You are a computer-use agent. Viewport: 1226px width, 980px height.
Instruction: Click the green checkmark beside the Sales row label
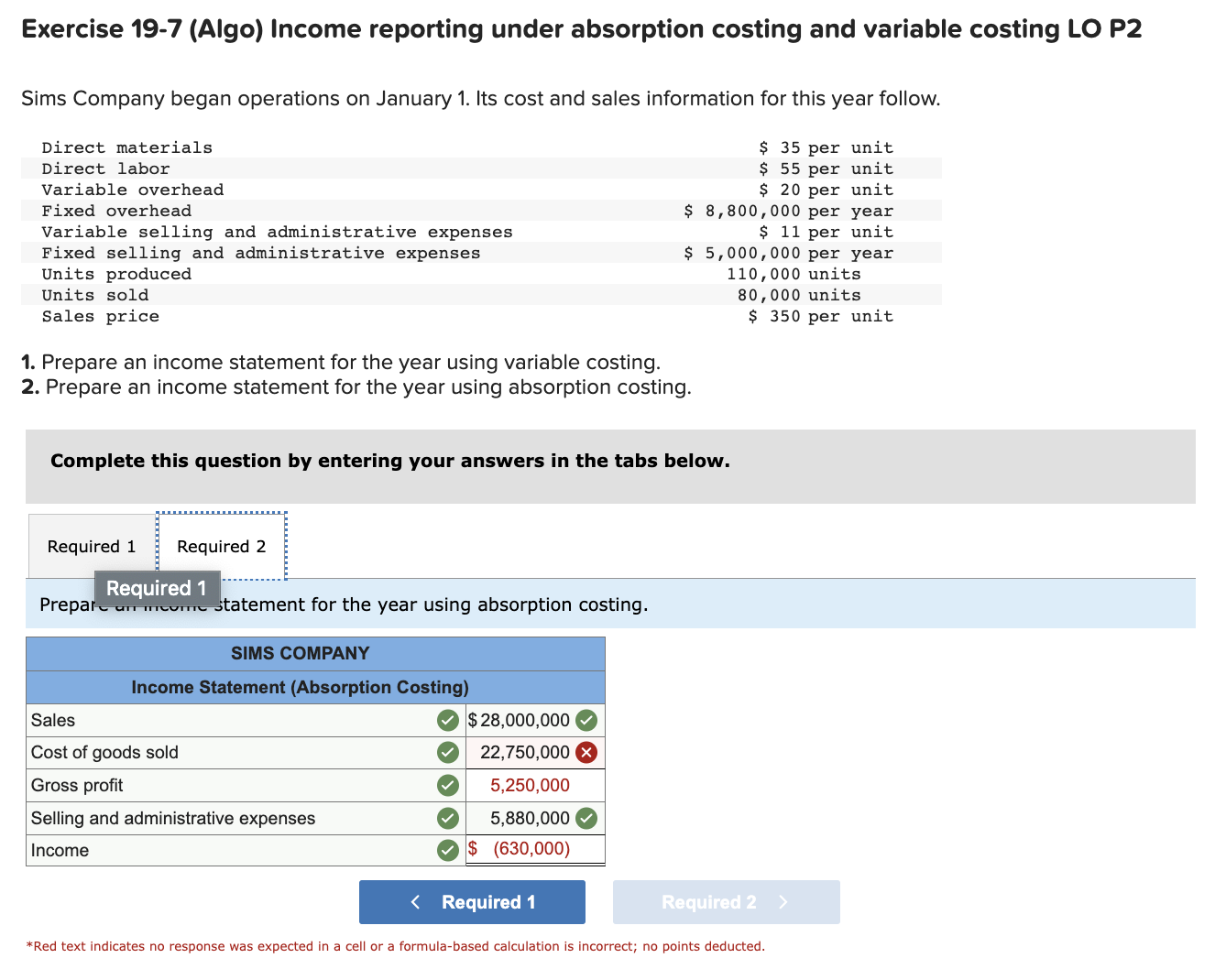click(x=447, y=720)
